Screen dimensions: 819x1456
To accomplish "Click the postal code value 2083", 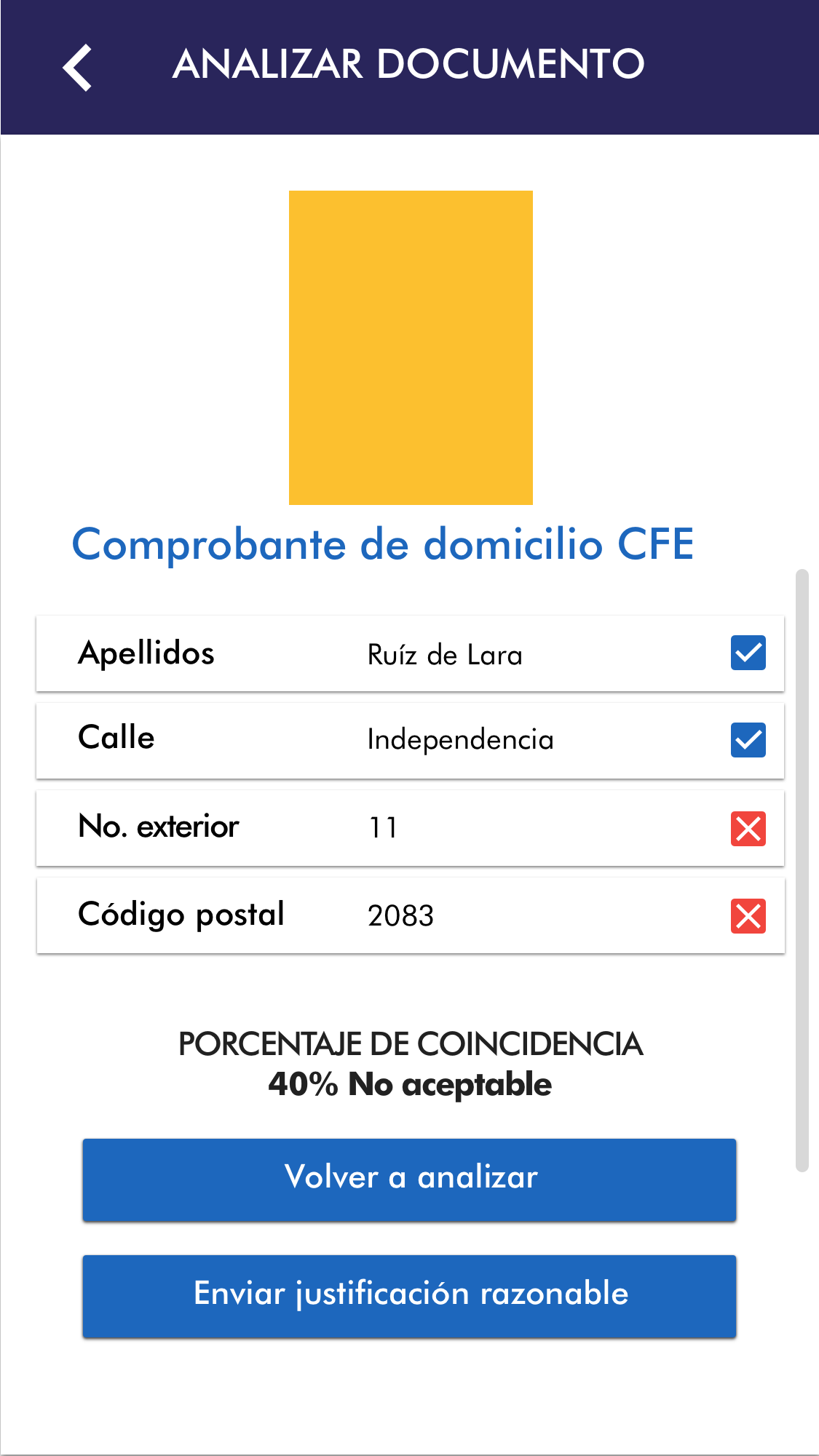I will [400, 916].
